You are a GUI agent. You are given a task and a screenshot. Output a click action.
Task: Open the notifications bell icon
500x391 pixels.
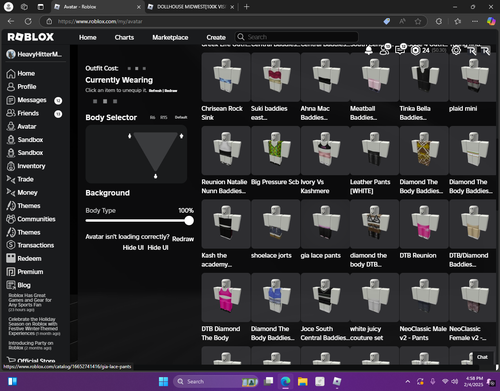pyautogui.click(x=369, y=50)
